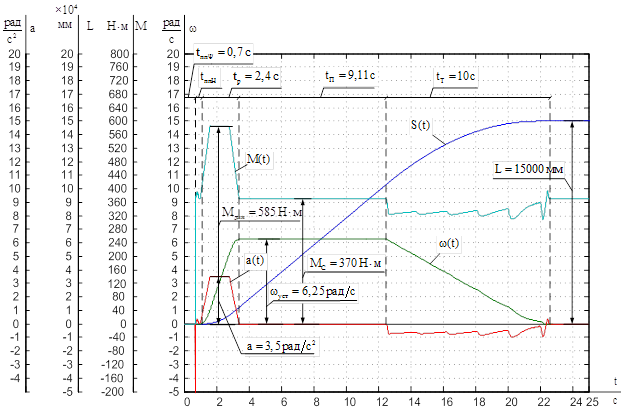
Task: Click the M(t) curve label
Action: (x=257, y=157)
